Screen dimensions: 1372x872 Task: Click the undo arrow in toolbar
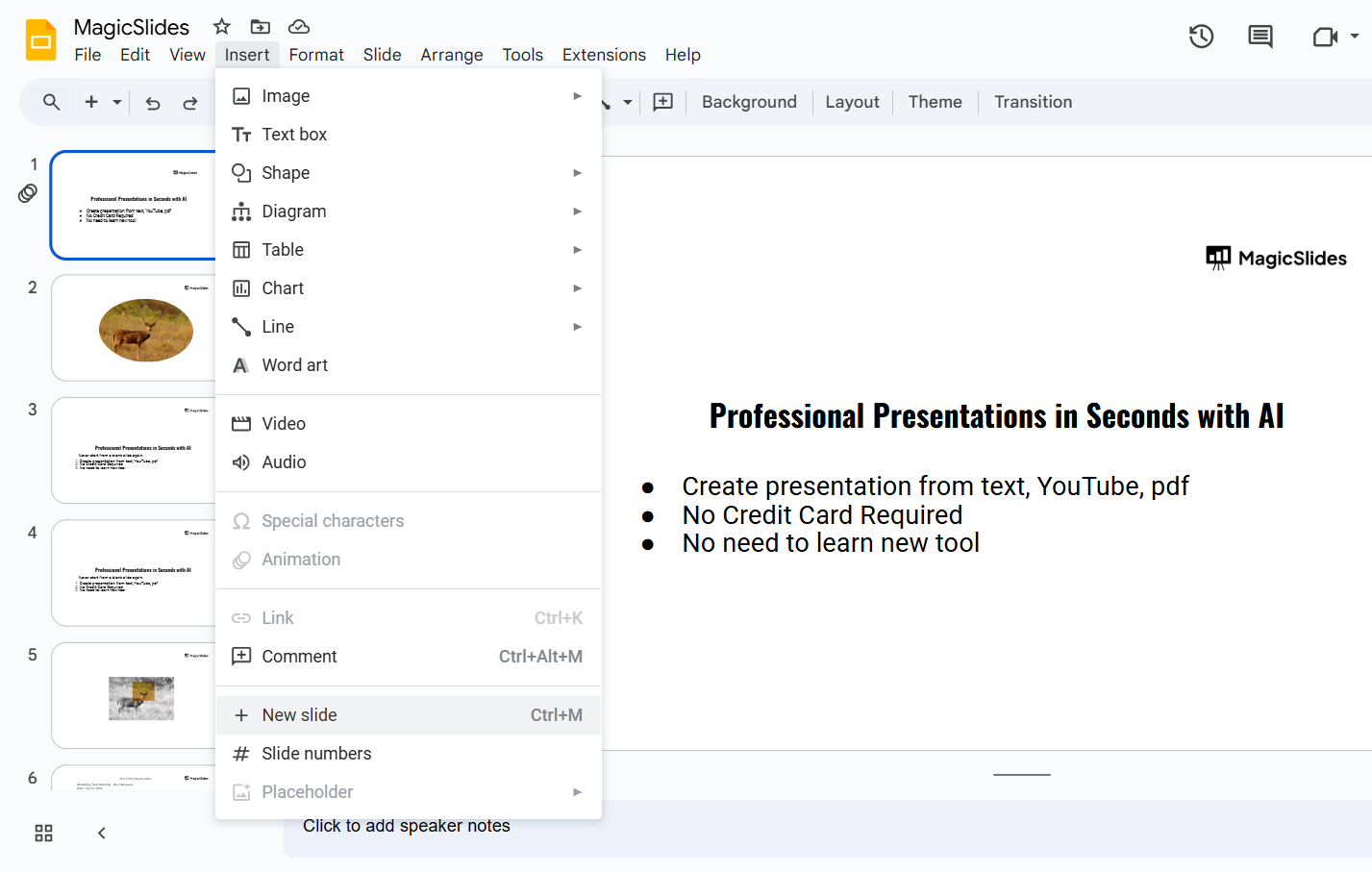pos(153,103)
